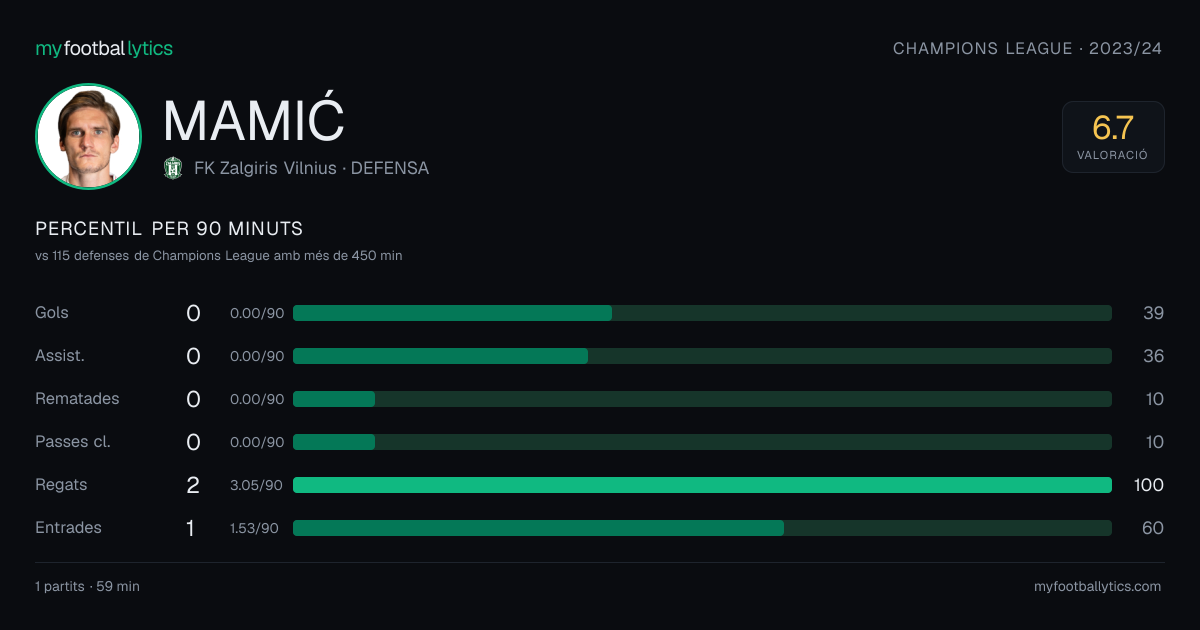Click the FK Zalgiris Vilnius club crest
The image size is (1200, 630).
click(173, 168)
